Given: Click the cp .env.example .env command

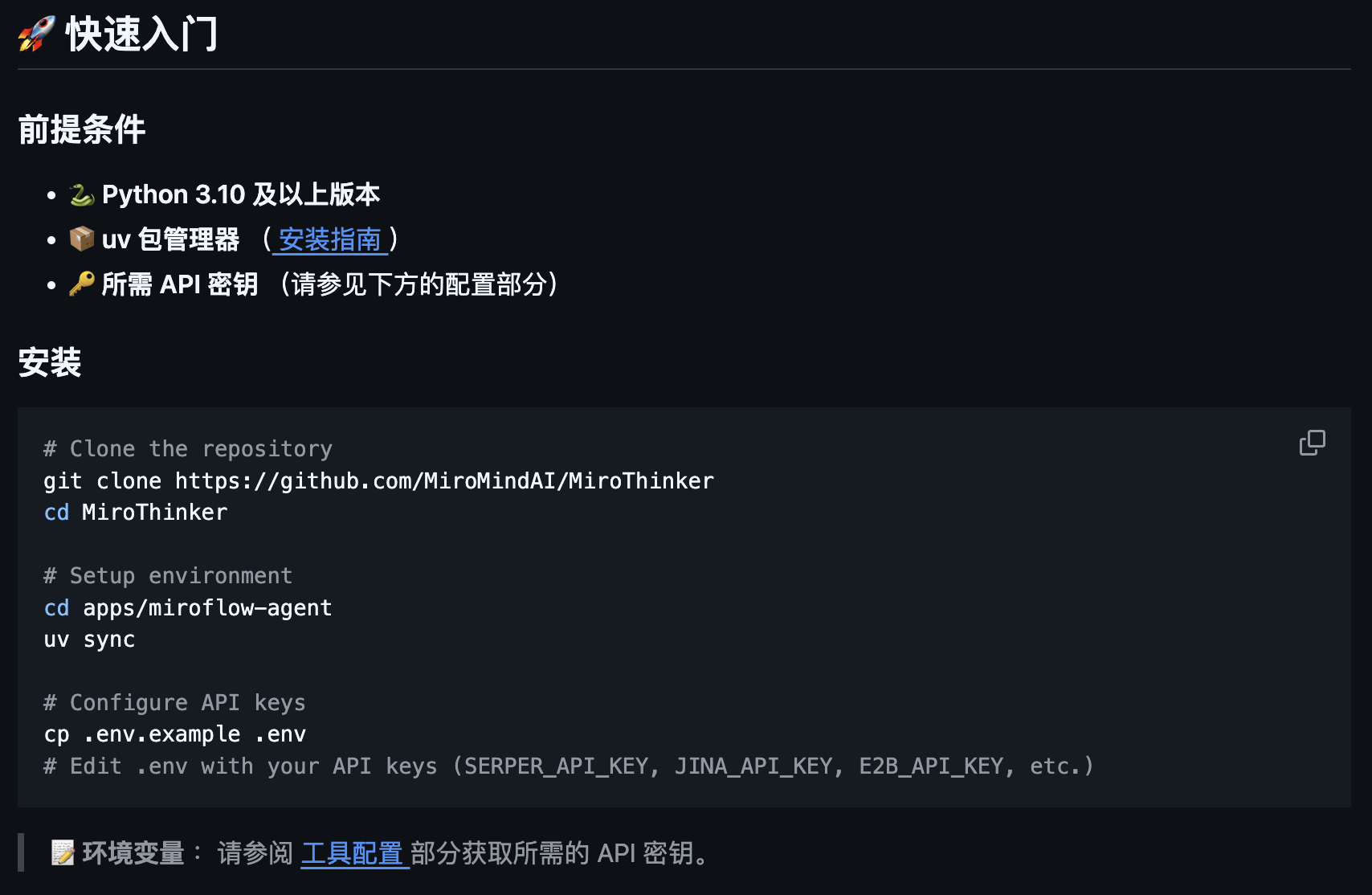Looking at the screenshot, I should point(174,734).
